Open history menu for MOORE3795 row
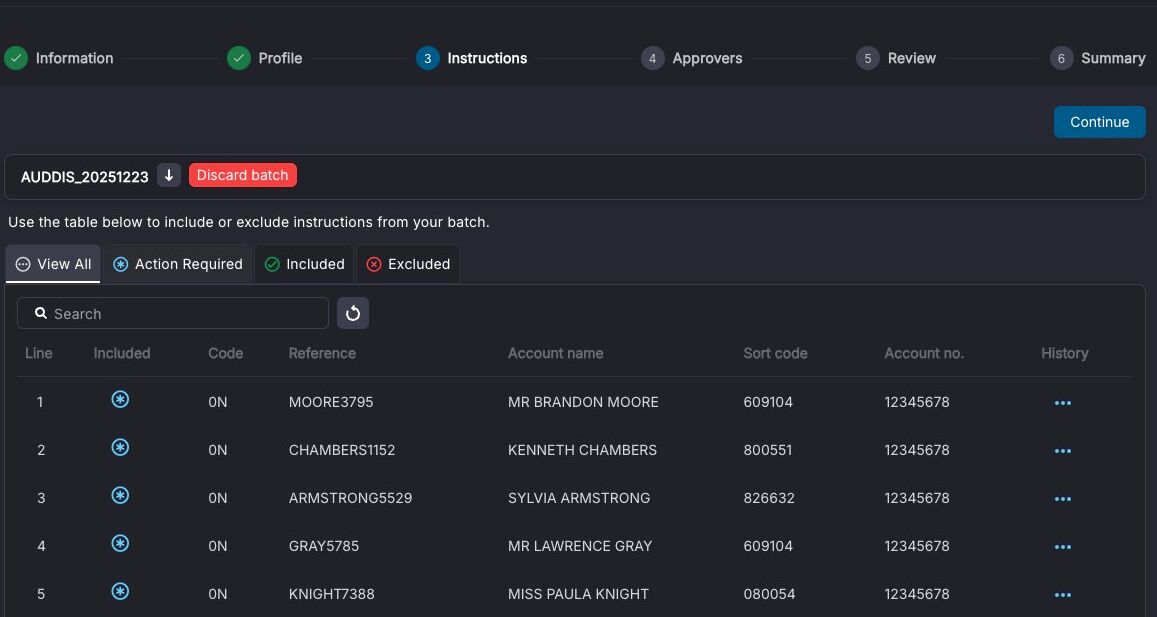The width and height of the screenshot is (1157, 617). [1063, 403]
